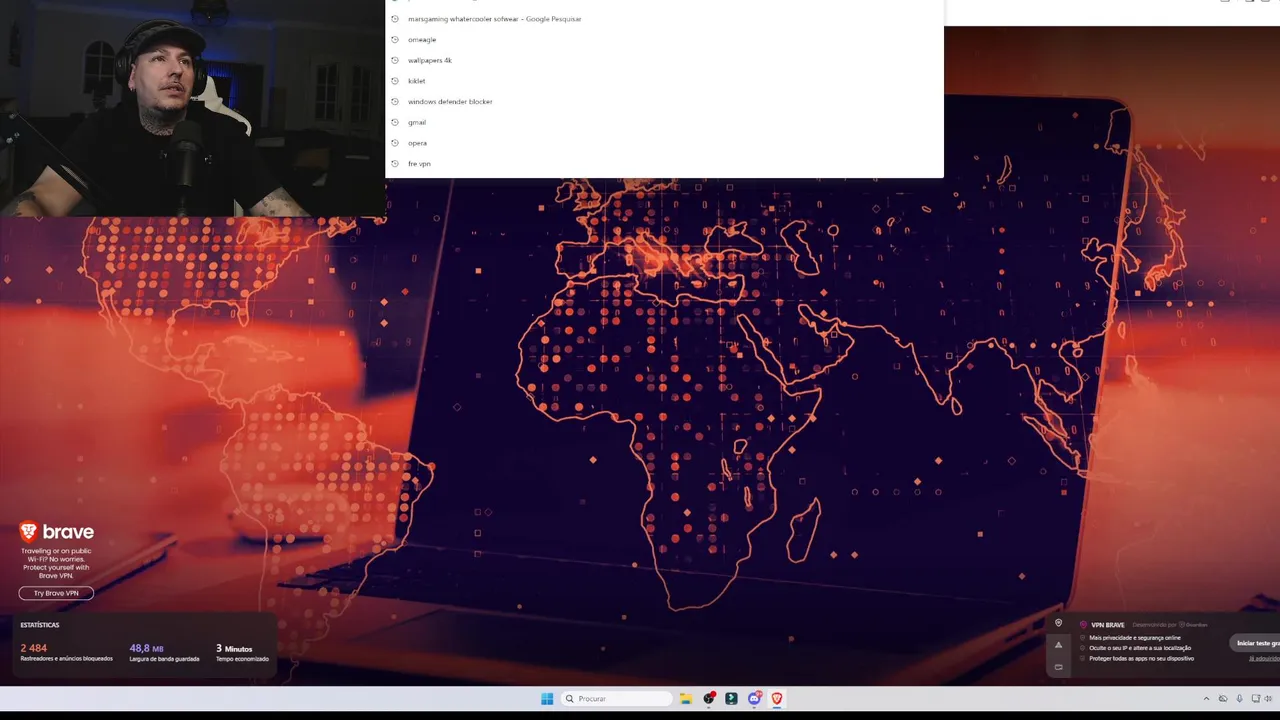The height and width of the screenshot is (720, 1280).
Task: Click the Windows Start button
Action: pos(547,698)
